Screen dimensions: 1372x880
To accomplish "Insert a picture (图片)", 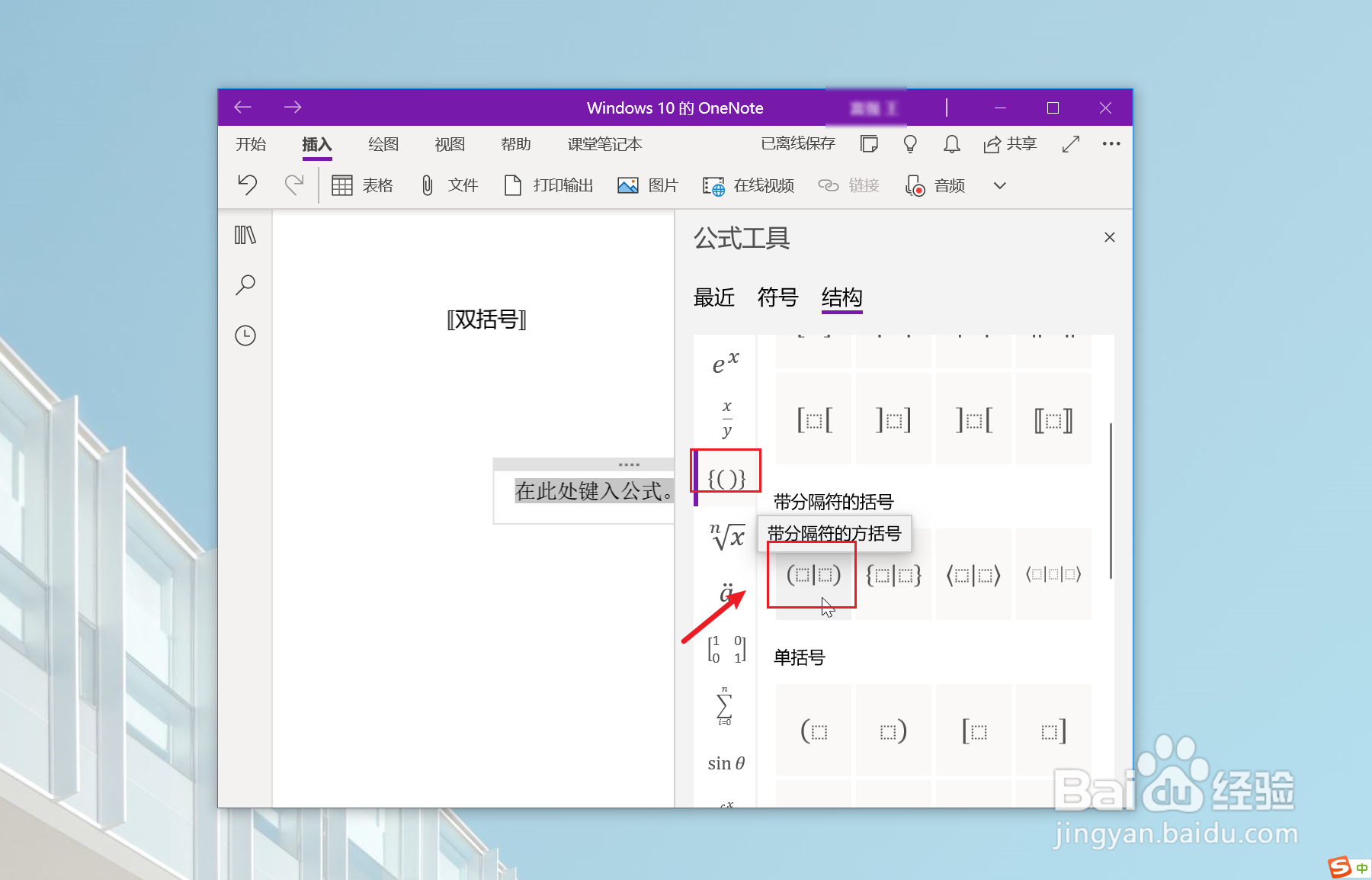I will 647,185.
